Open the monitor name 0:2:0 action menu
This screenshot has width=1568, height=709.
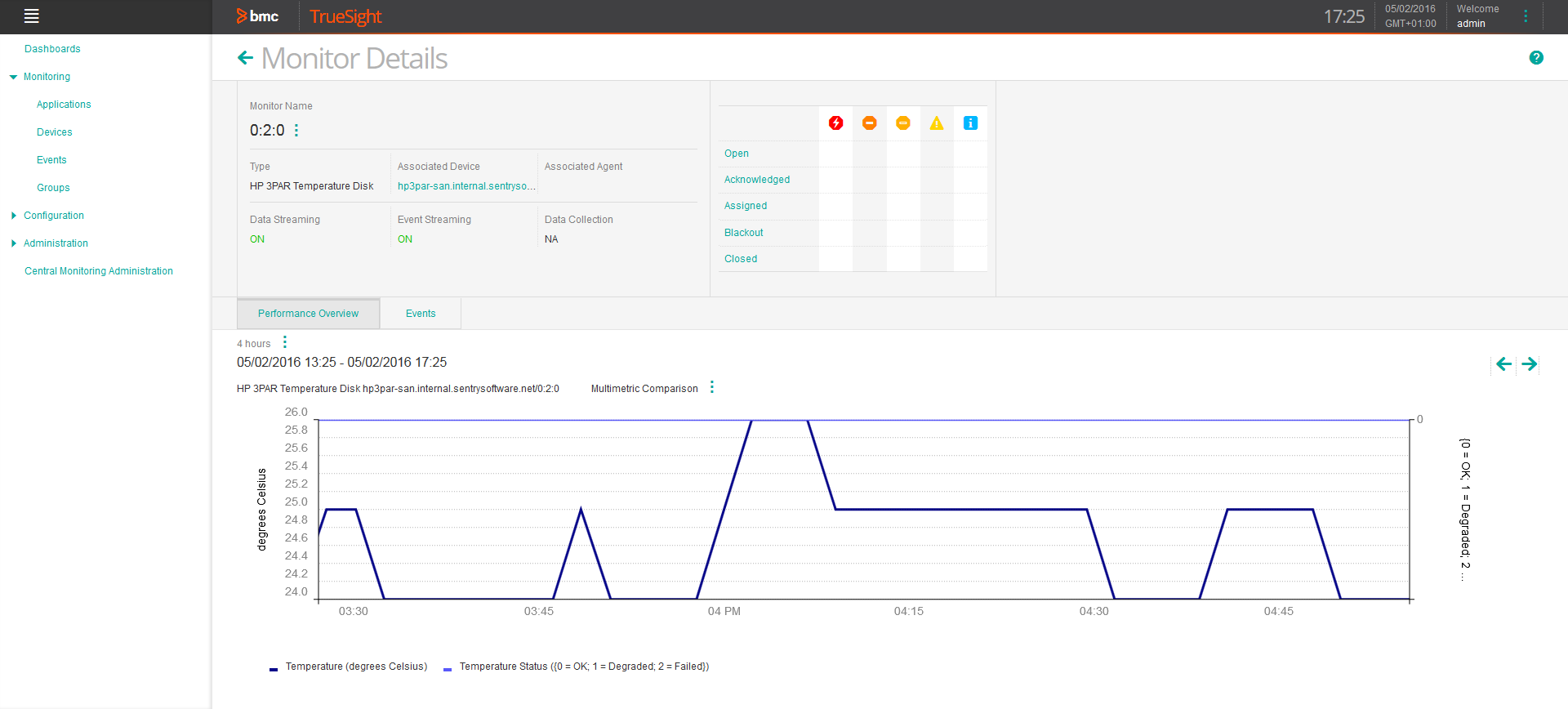click(x=296, y=131)
